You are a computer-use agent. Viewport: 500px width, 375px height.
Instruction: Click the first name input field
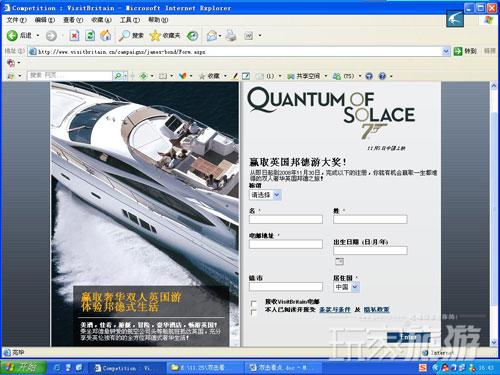286,219
